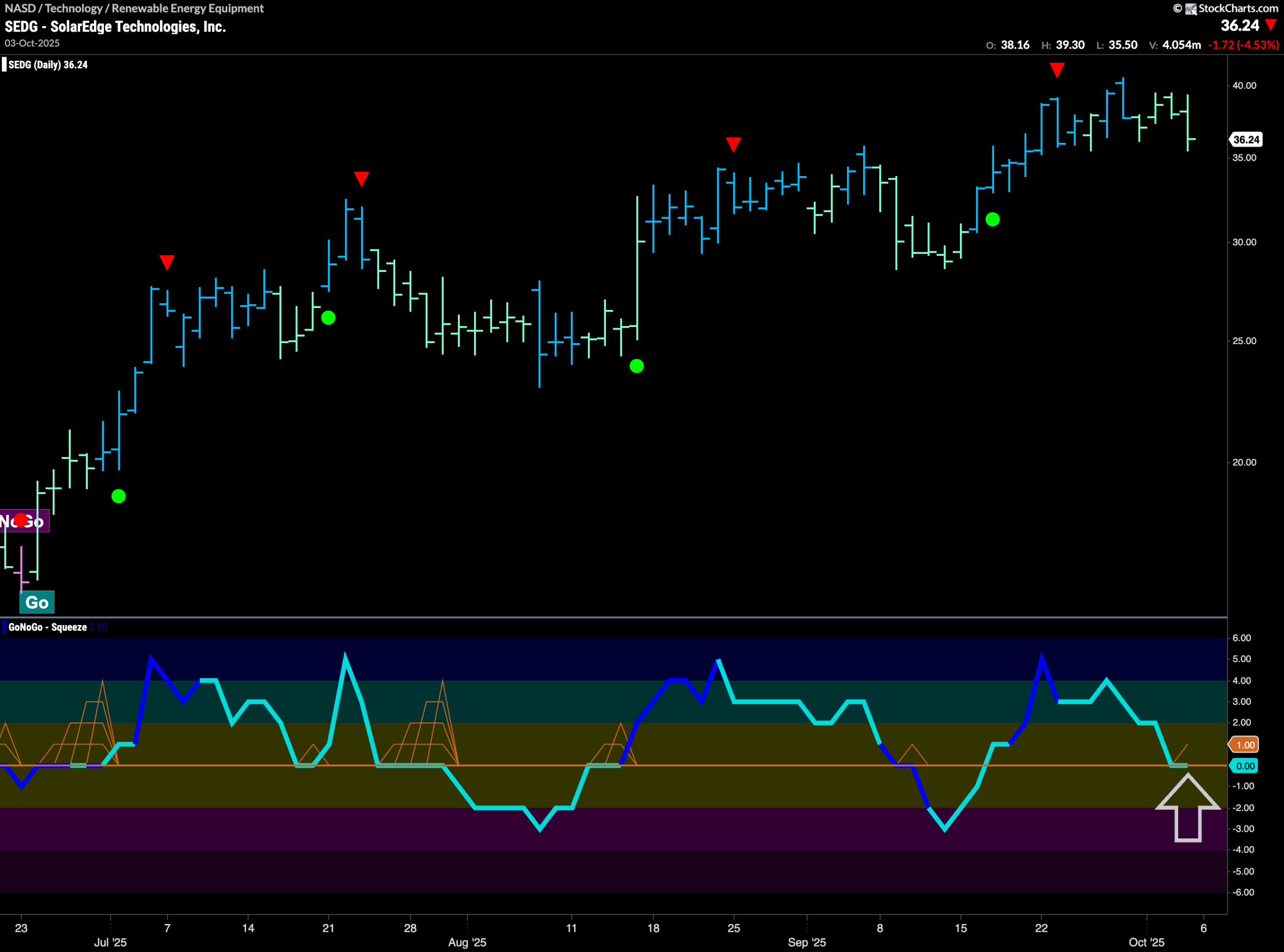1284x952 pixels.
Task: Click the low price value 35.50
Action: point(1123,45)
